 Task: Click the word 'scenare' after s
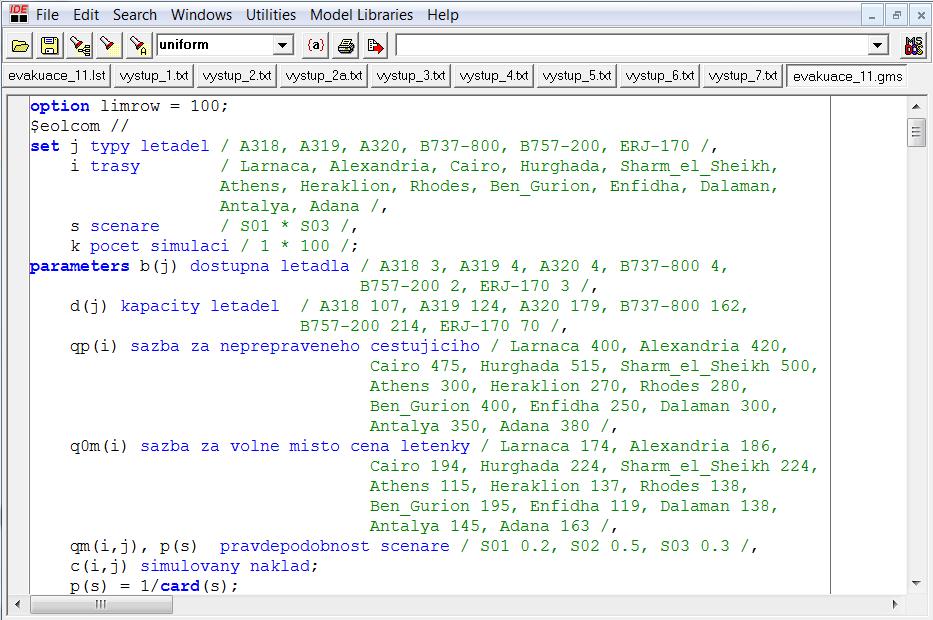click(x=125, y=226)
